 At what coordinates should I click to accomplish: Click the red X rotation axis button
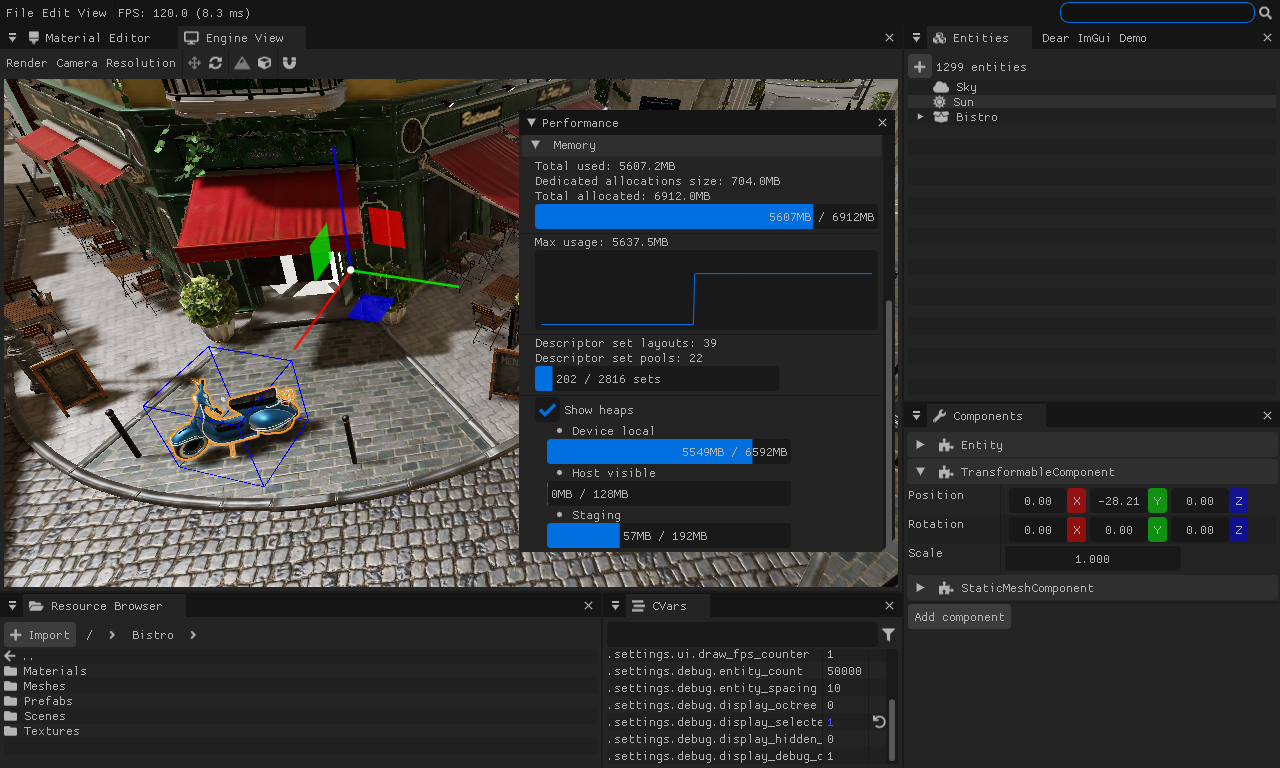point(1077,530)
